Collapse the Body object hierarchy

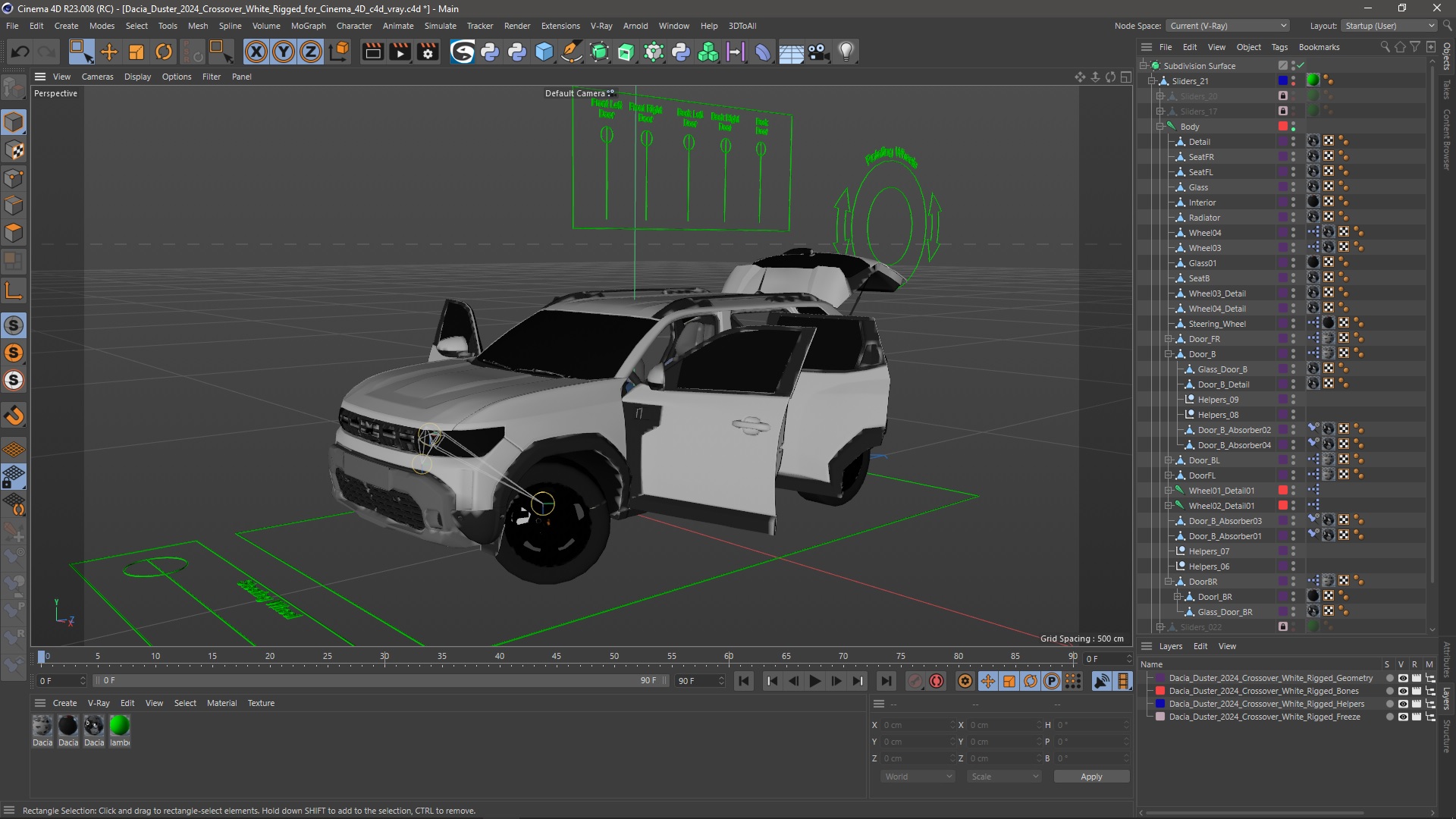[1160, 127]
